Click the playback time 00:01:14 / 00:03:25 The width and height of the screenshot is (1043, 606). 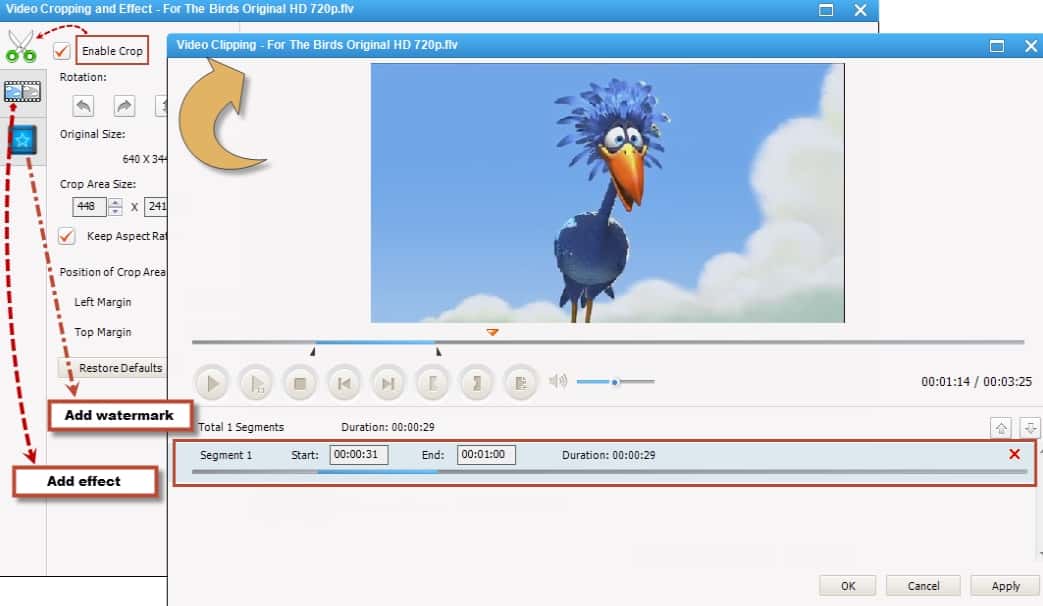tap(976, 382)
